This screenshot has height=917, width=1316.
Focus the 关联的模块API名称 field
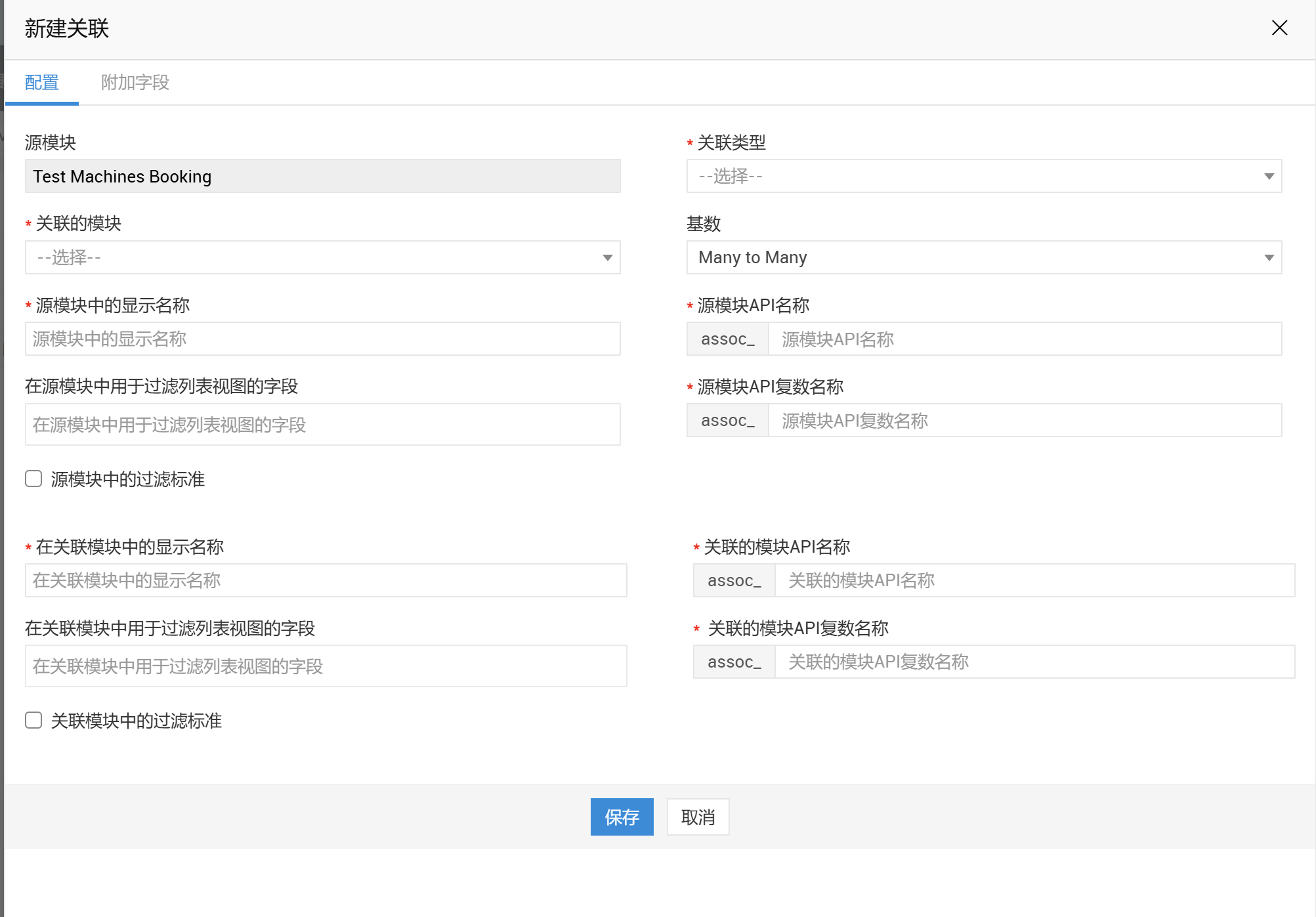pyautogui.click(x=1034, y=580)
